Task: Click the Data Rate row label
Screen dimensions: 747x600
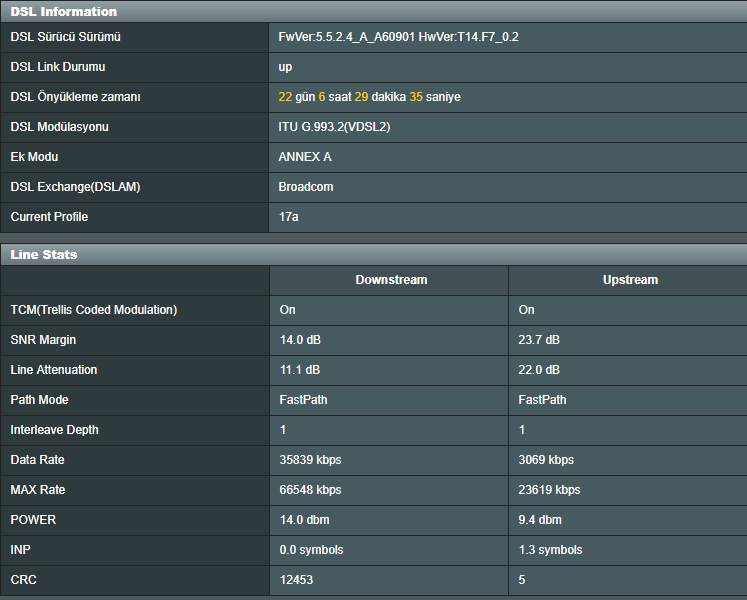Action: (38, 460)
